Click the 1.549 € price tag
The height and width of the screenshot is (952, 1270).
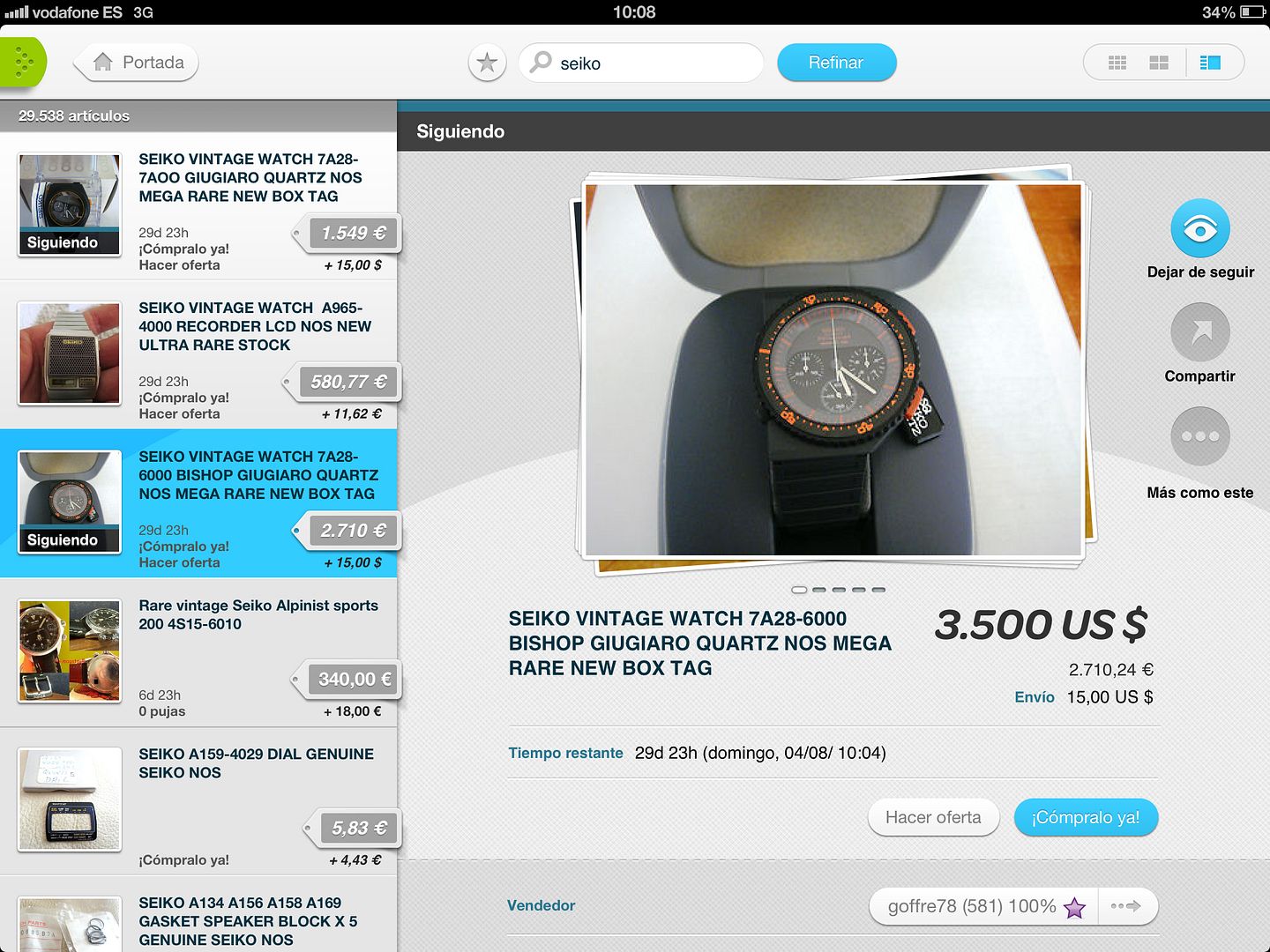[x=347, y=234]
